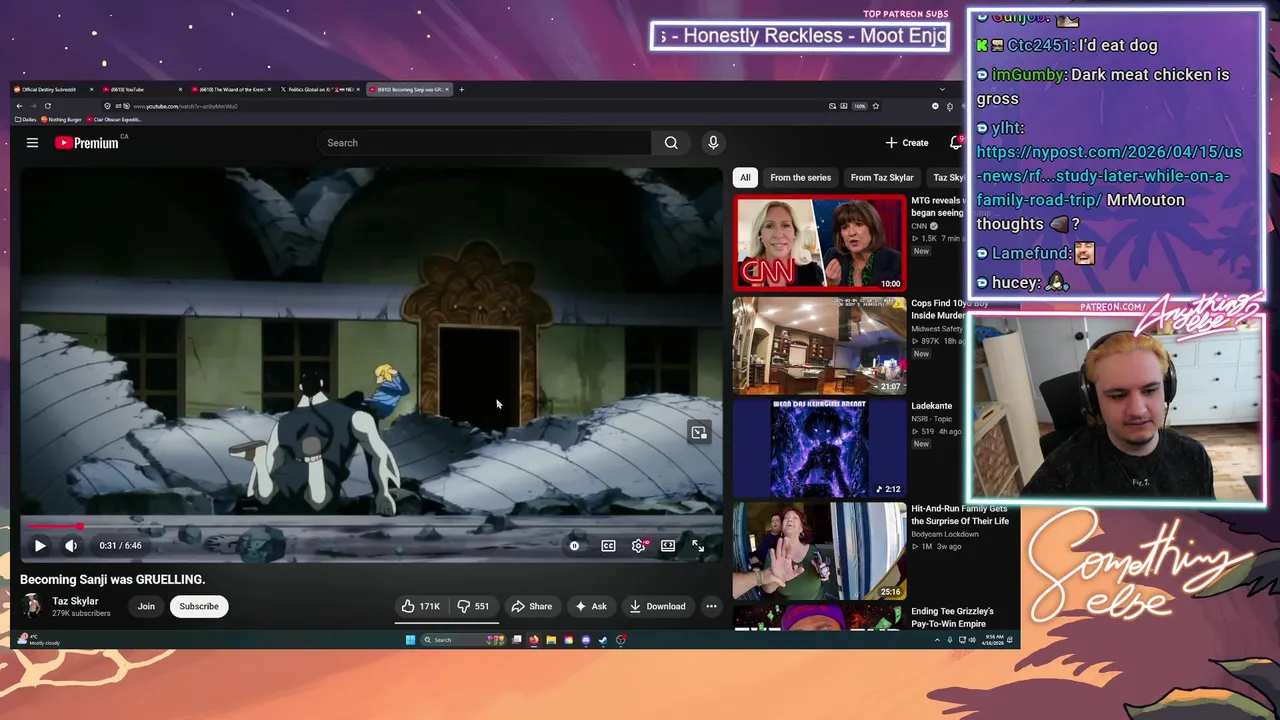
Task: Open the Ladekante video thumbnail
Action: coord(820,448)
